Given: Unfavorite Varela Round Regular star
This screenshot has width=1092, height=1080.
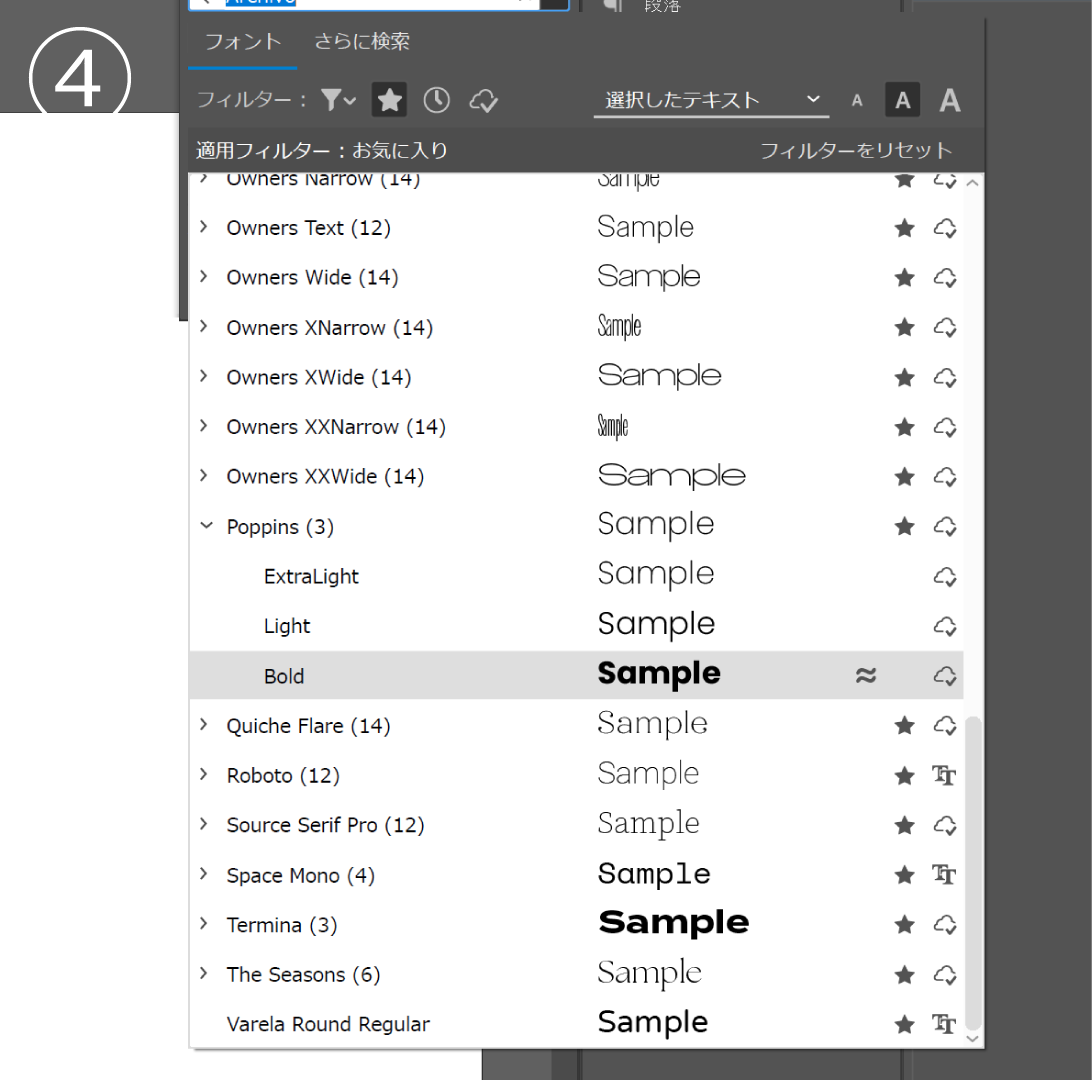Looking at the screenshot, I should (x=905, y=1024).
